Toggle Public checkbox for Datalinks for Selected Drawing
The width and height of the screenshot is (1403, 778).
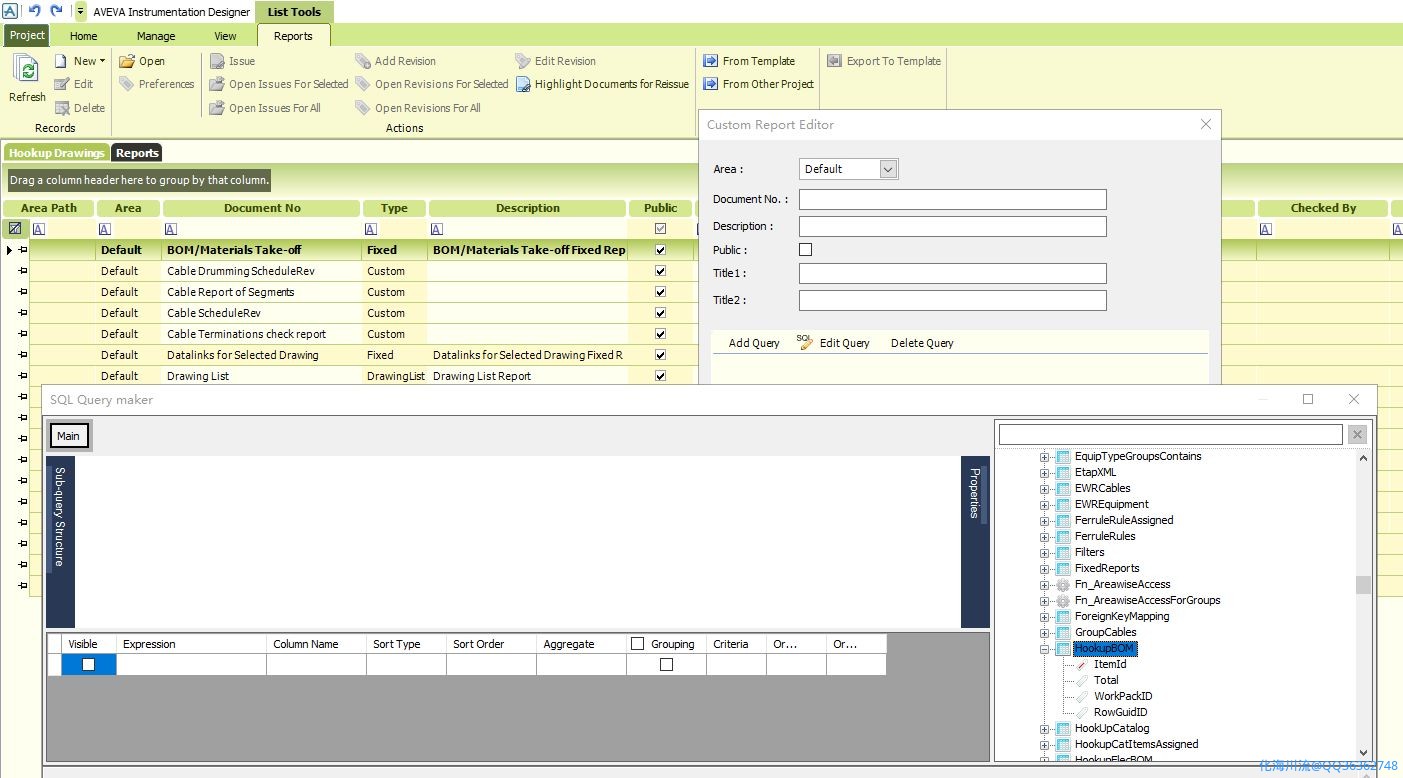pyautogui.click(x=660, y=355)
